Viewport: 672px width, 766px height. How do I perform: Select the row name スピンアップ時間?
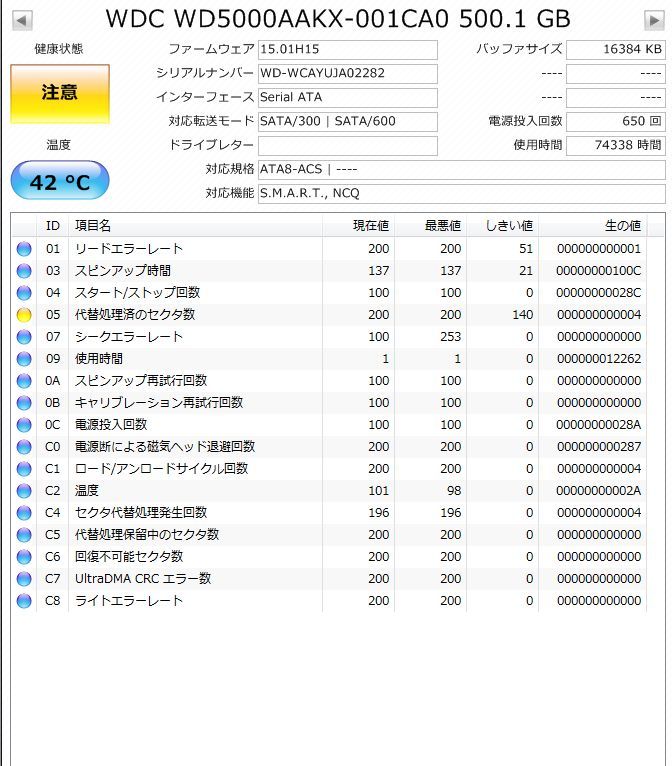[x=123, y=271]
